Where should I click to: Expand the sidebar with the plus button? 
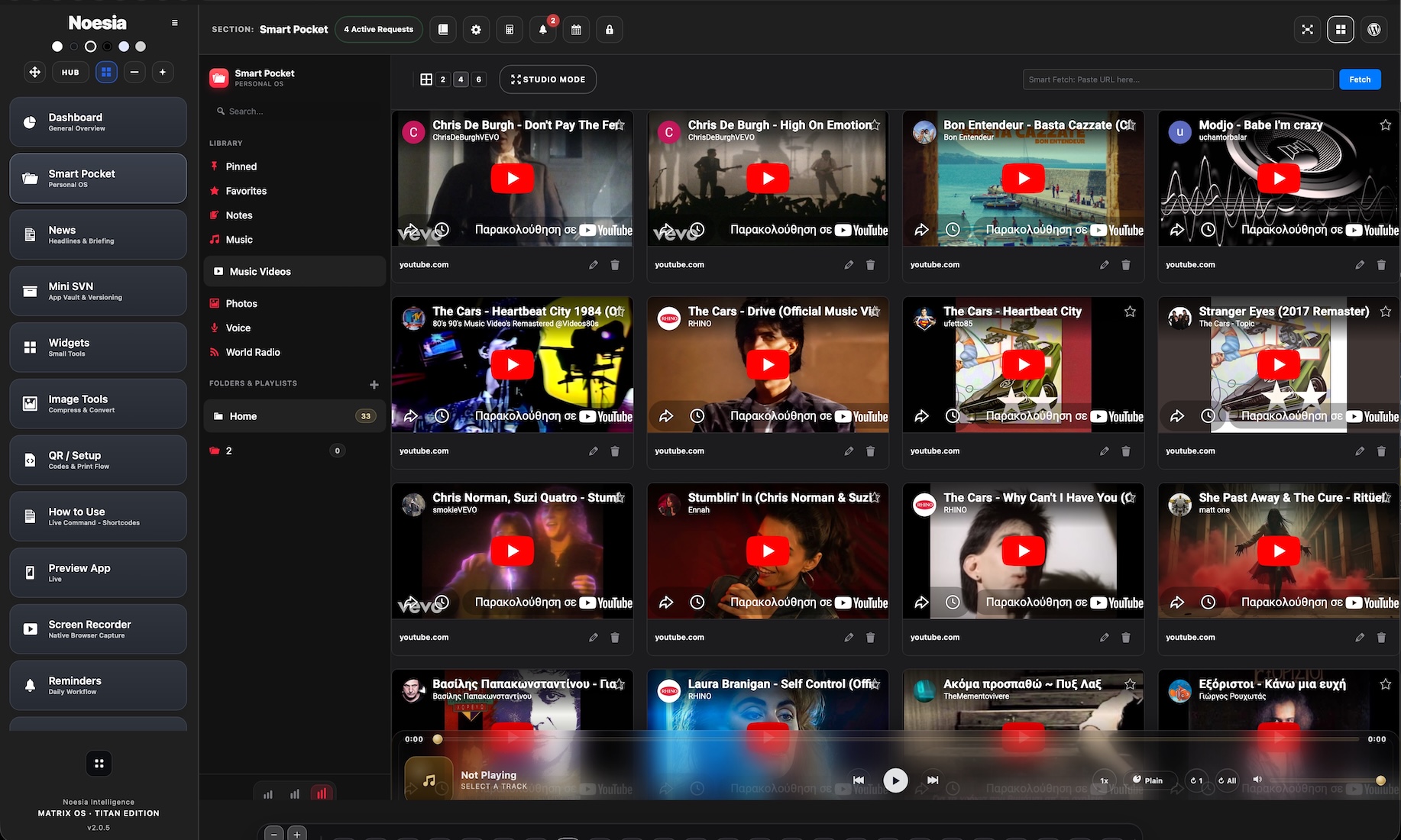pyautogui.click(x=162, y=73)
